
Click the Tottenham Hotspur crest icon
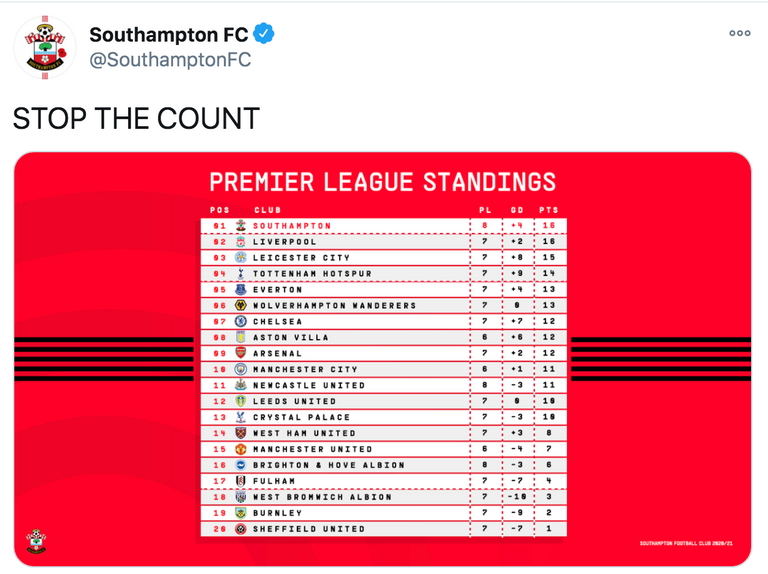point(240,274)
